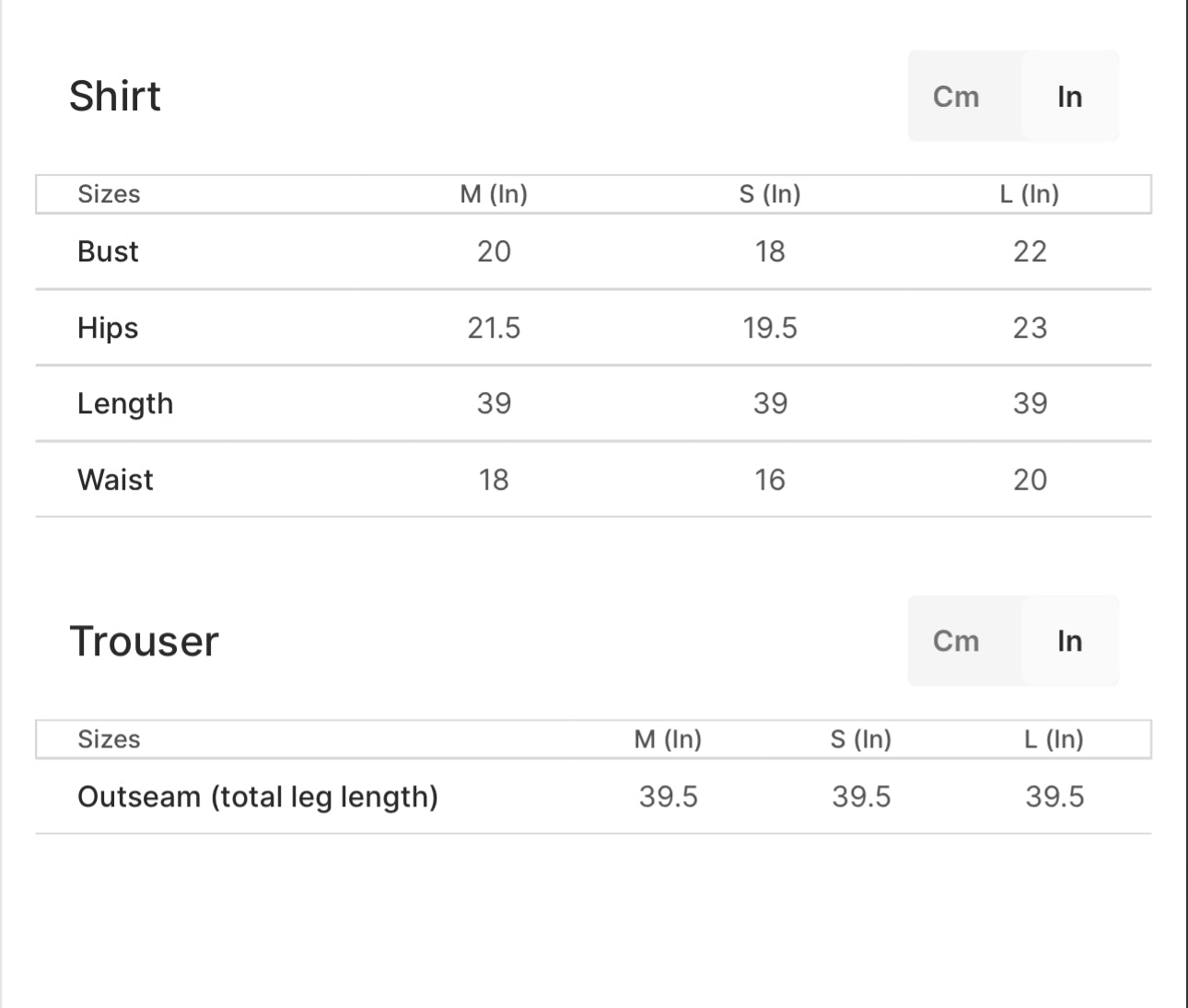This screenshot has height=1008, width=1188.
Task: Click the Outseam (total leg length) label
Action: [x=258, y=796]
